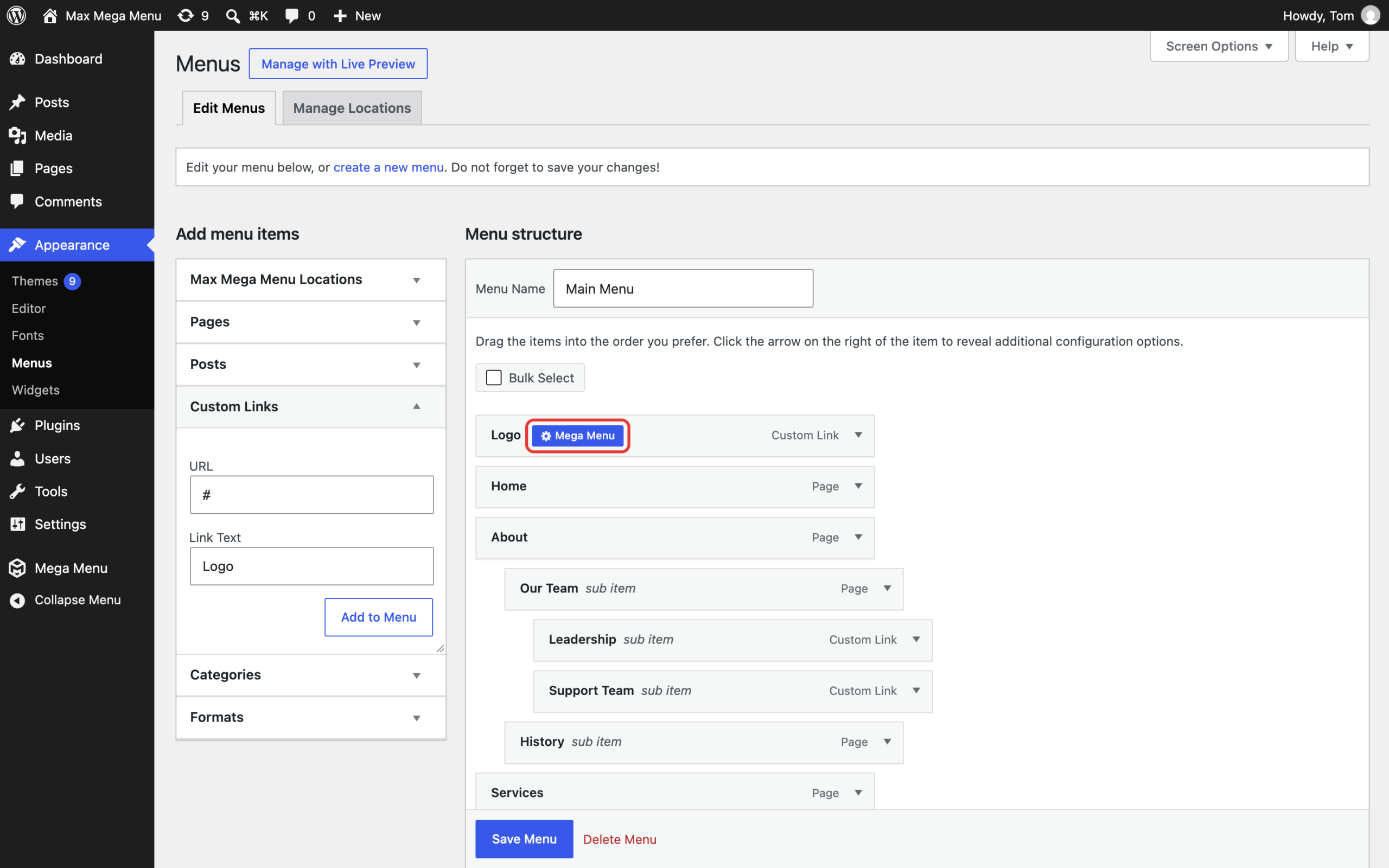Open the user avatar for Howdy, Tom
This screenshot has height=868, width=1389.
[1371, 16]
